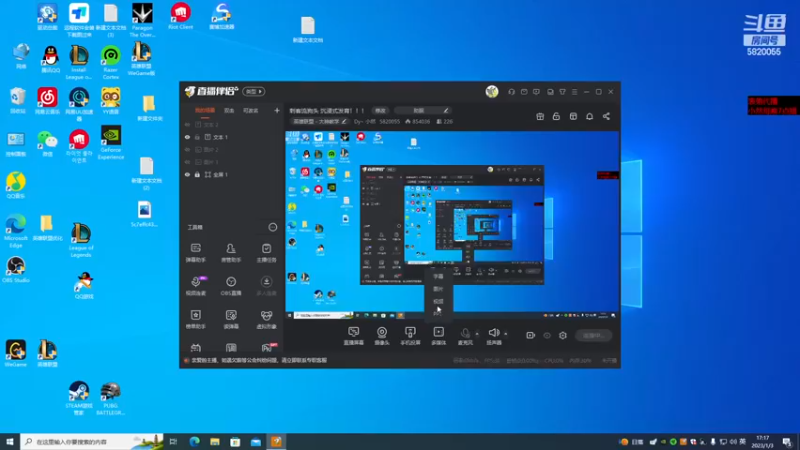Open OBS Studio desktop shortcut
This screenshot has width=800, height=450.
pyautogui.click(x=16, y=270)
